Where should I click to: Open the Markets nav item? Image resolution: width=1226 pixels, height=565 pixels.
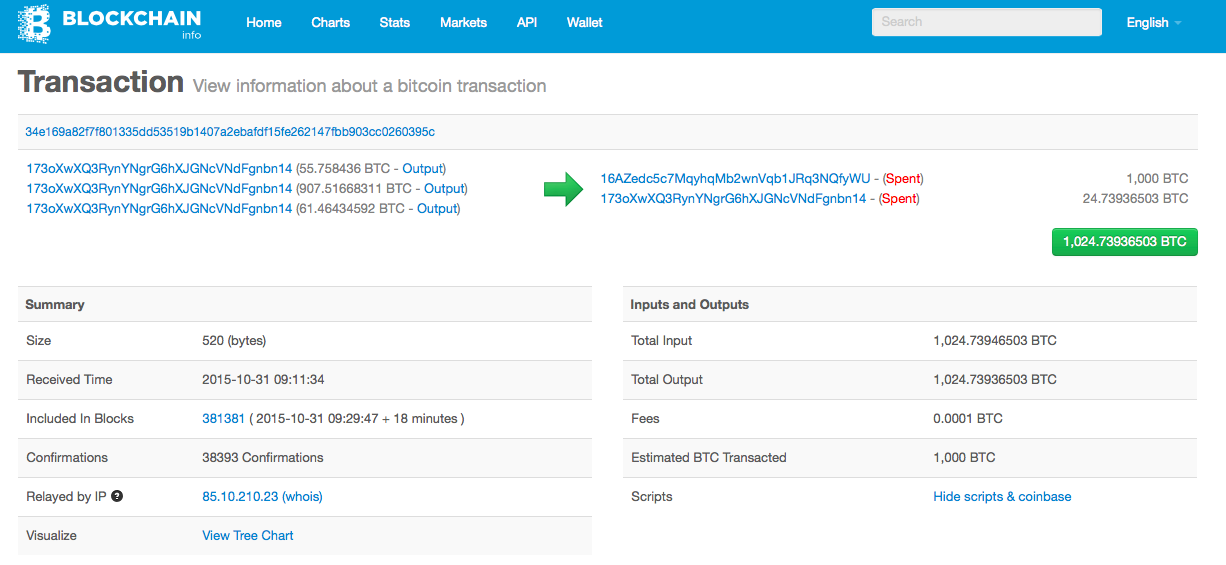point(463,23)
